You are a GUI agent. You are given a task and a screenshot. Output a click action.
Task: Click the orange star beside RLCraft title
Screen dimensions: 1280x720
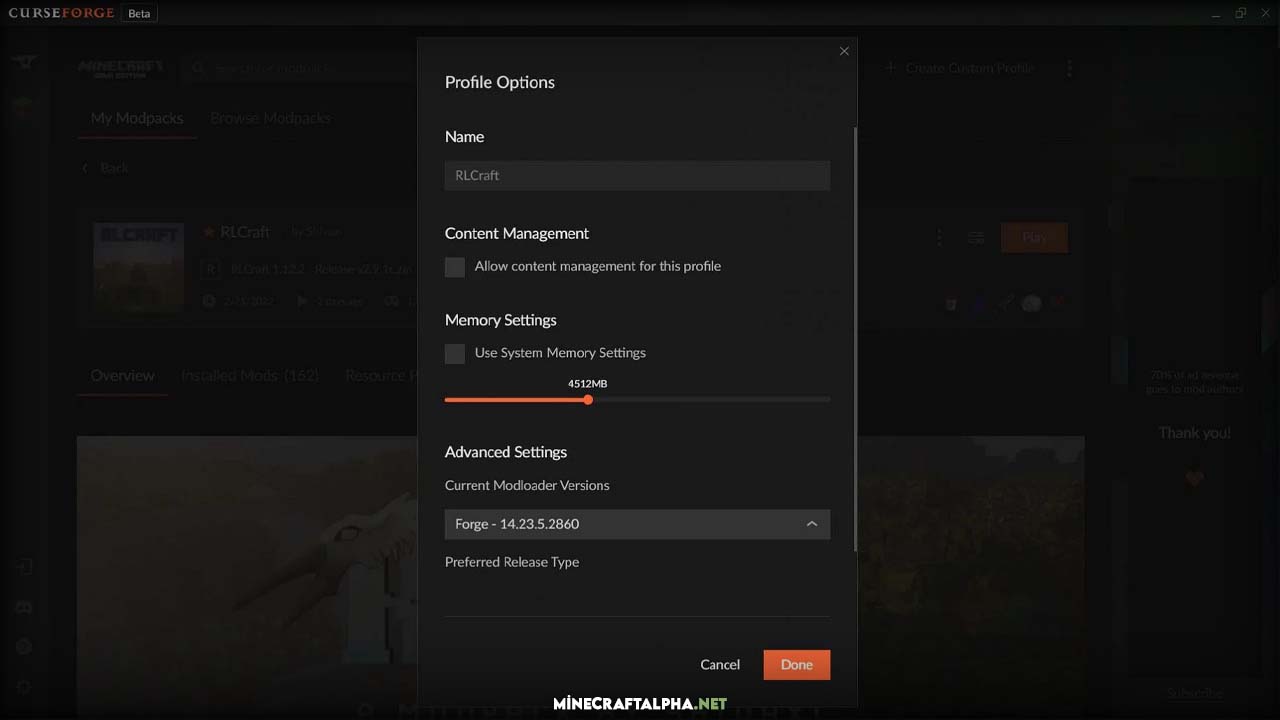tap(209, 232)
